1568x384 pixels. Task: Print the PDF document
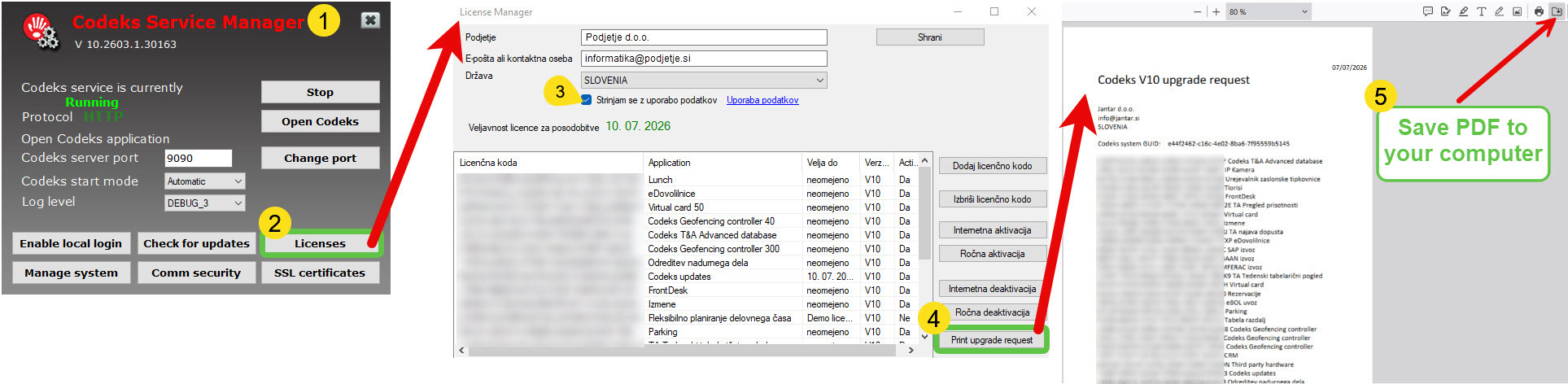(1539, 11)
